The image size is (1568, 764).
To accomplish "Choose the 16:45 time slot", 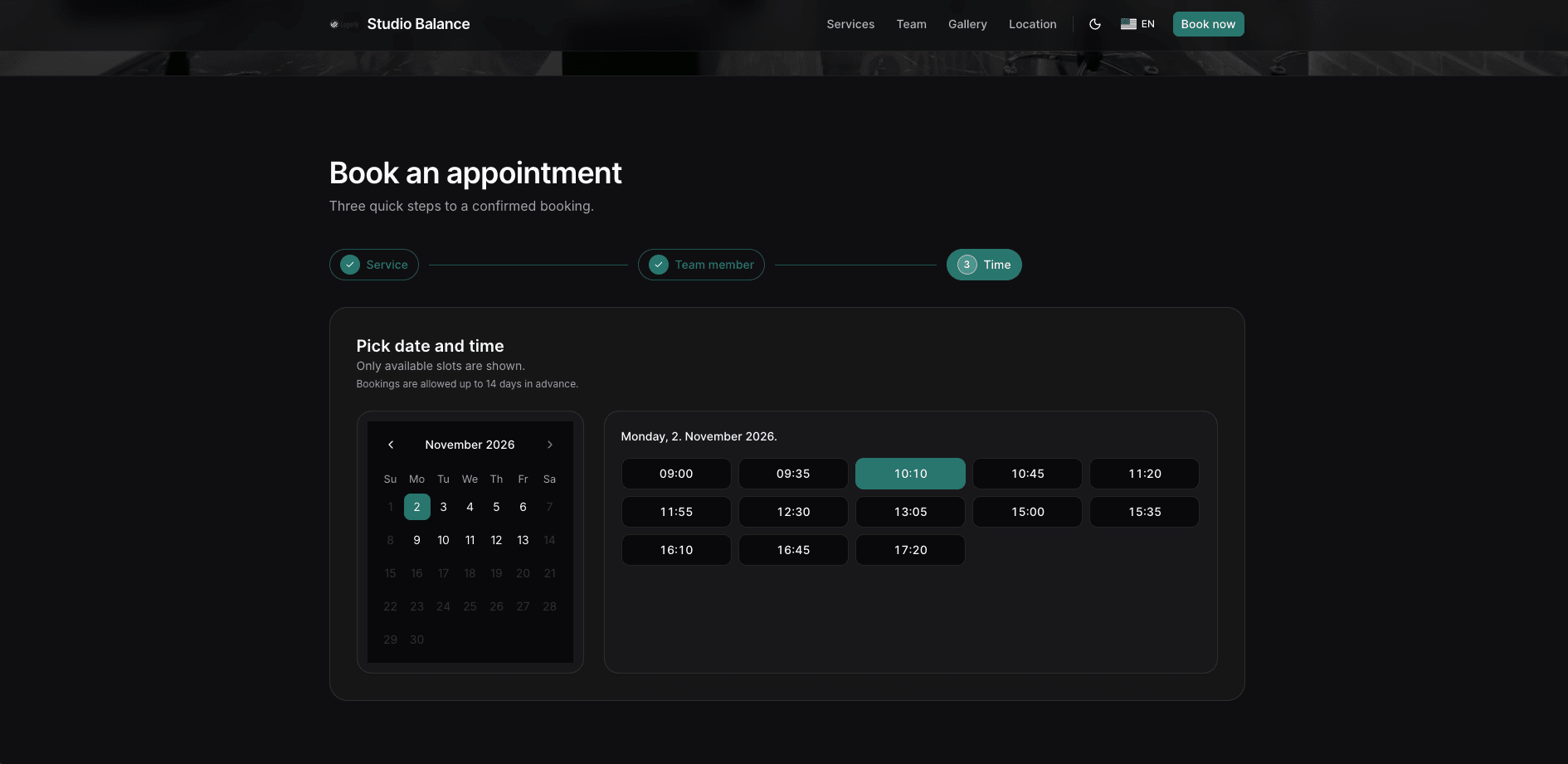I will pos(793,550).
